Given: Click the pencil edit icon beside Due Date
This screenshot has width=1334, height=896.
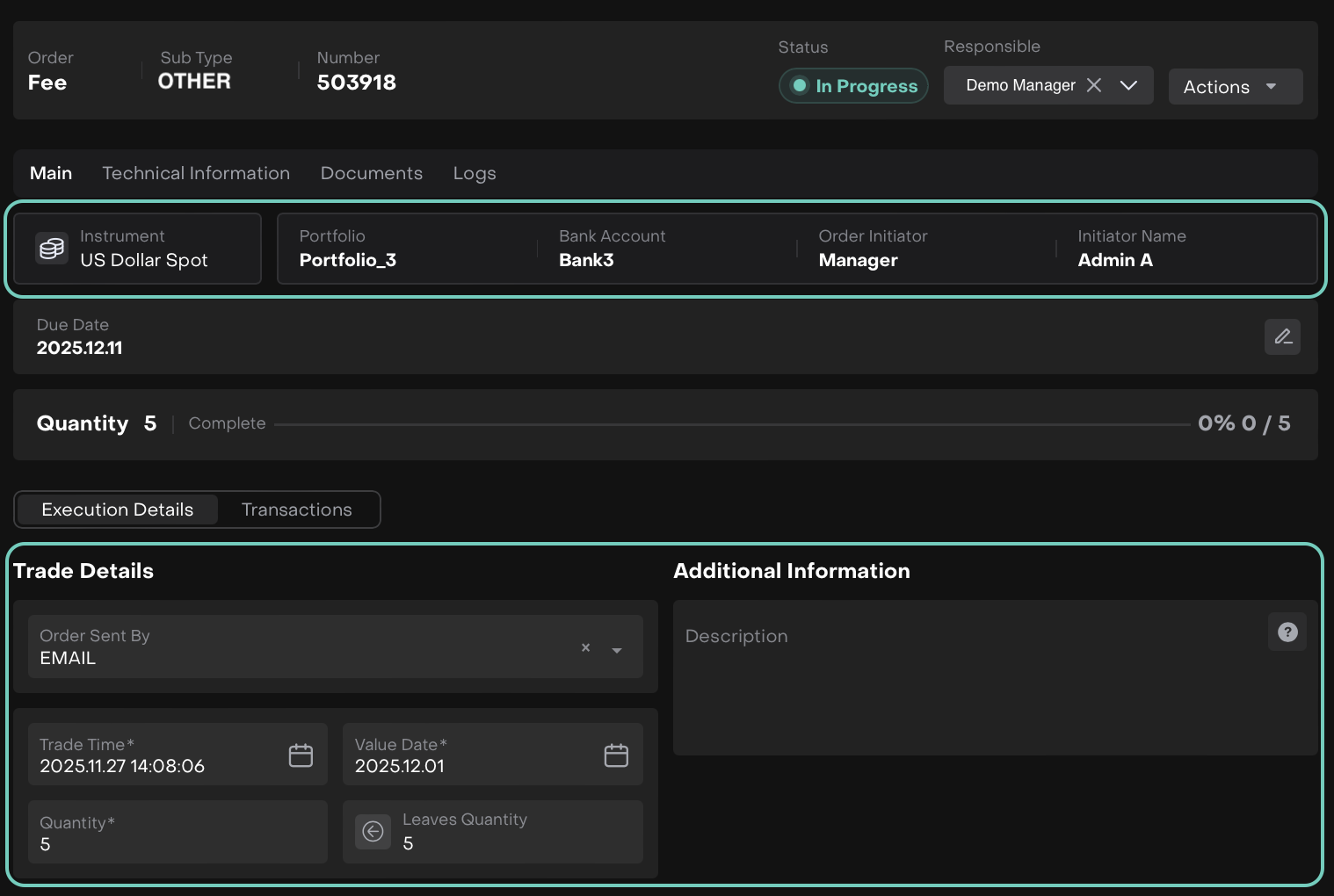Looking at the screenshot, I should (1282, 337).
